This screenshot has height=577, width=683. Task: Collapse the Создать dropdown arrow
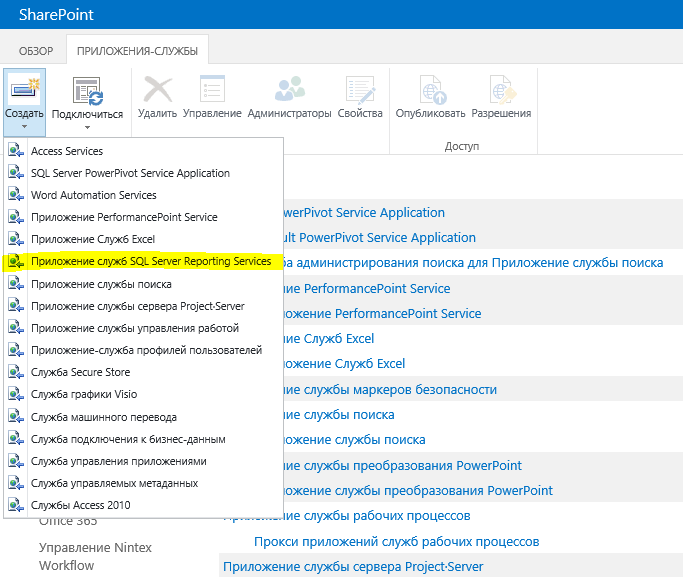pos(24,127)
